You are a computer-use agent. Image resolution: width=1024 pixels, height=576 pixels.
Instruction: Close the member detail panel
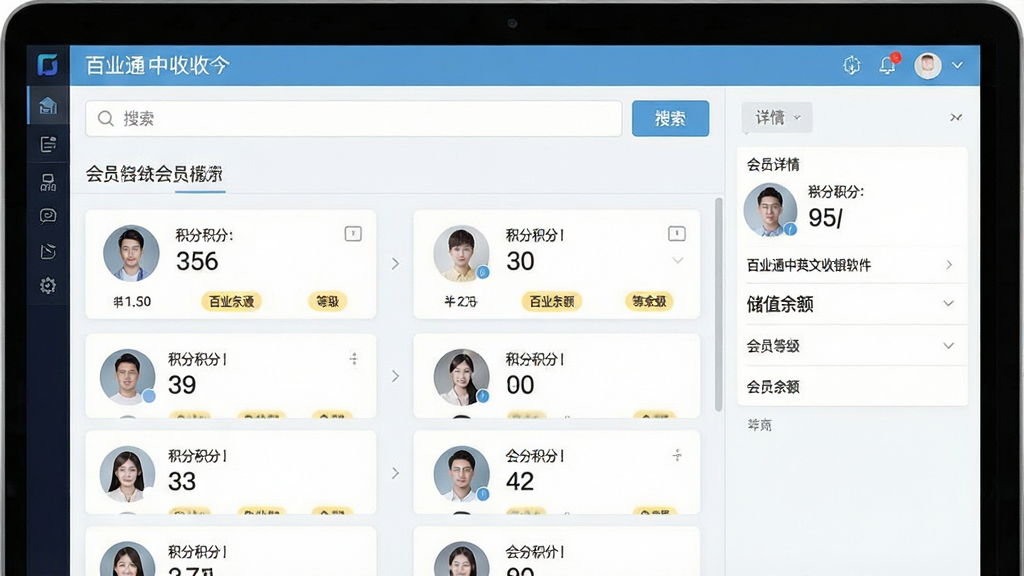click(x=955, y=118)
